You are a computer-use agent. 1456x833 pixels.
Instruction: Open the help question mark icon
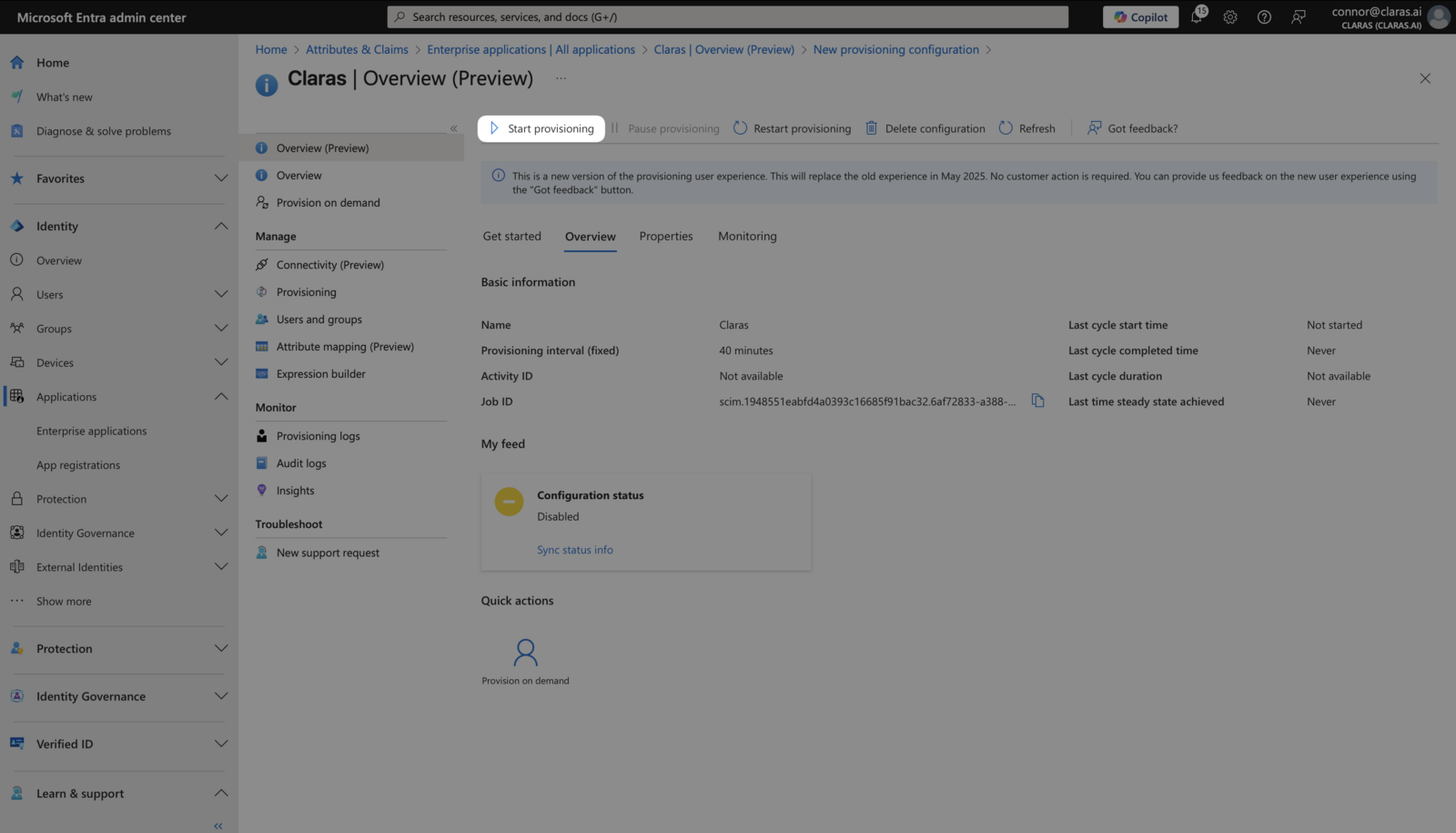click(1264, 16)
